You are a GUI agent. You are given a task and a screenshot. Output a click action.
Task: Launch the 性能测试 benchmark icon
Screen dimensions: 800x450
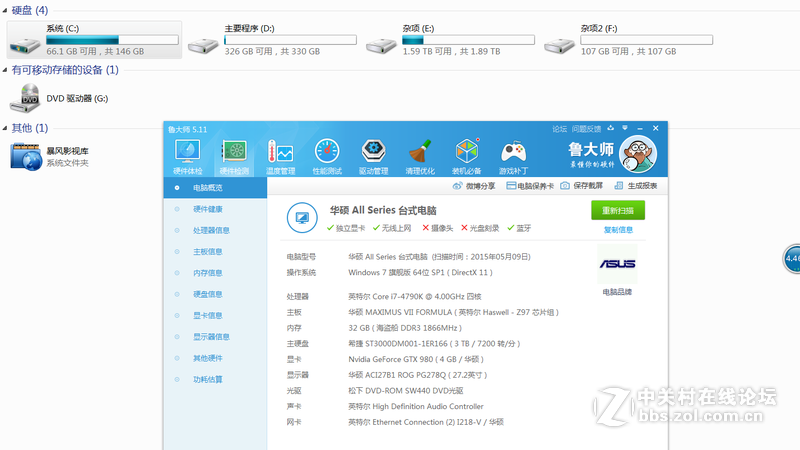point(327,157)
